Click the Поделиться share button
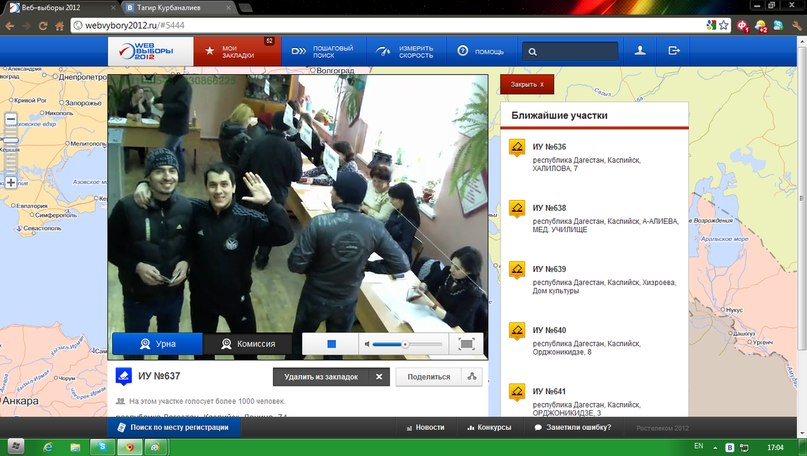This screenshot has width=807, height=456. 429,377
